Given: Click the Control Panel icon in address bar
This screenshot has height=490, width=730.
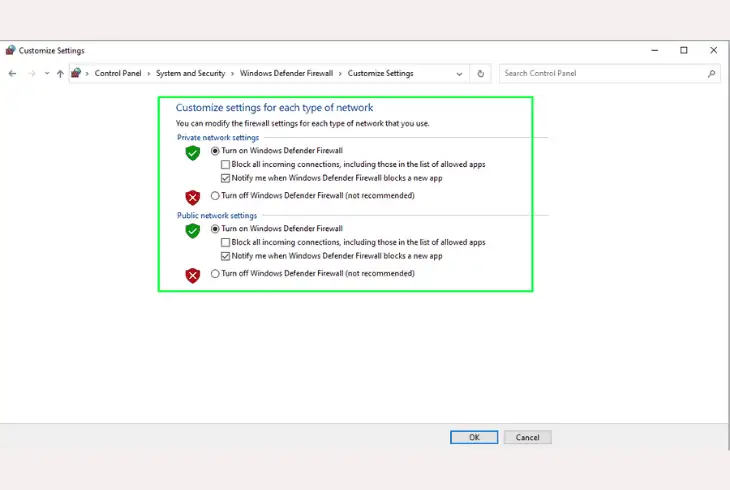Looking at the screenshot, I should click(76, 73).
